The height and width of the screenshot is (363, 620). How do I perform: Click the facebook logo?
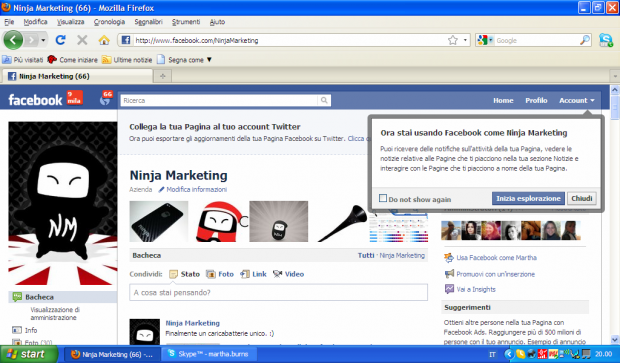coord(35,100)
